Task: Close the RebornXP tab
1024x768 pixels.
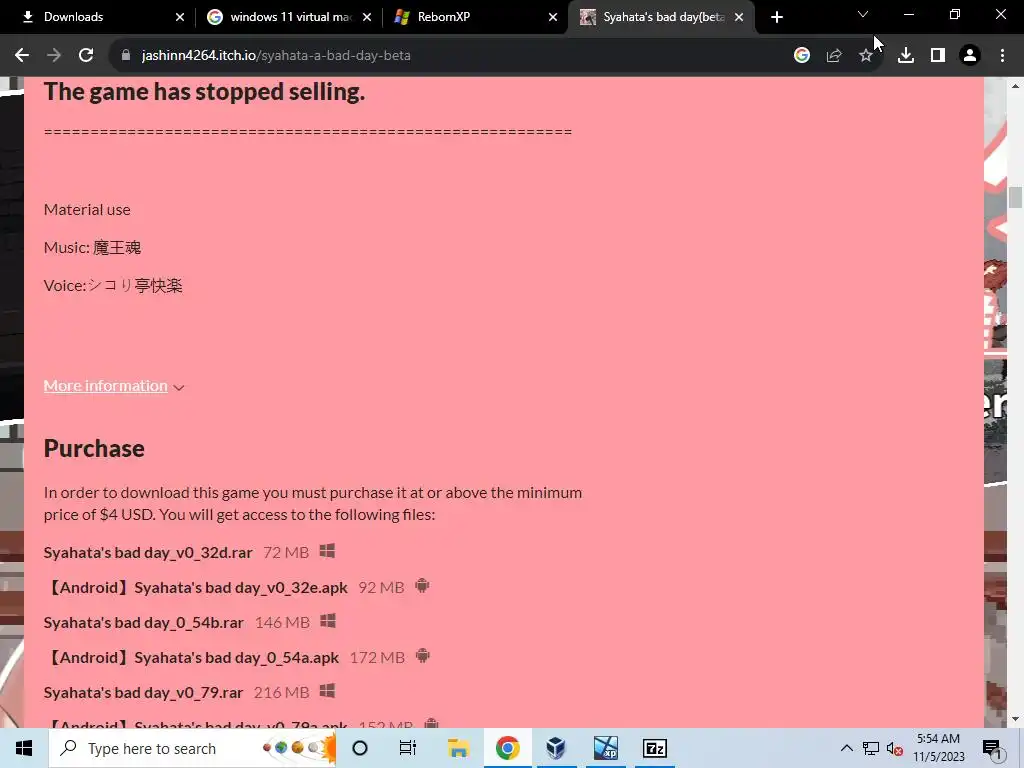Action: 553,17
